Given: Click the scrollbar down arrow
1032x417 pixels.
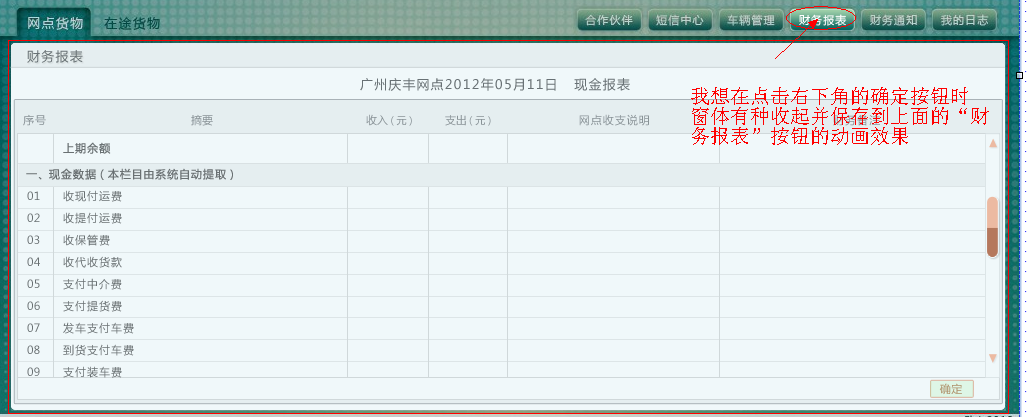Looking at the screenshot, I should [993, 358].
